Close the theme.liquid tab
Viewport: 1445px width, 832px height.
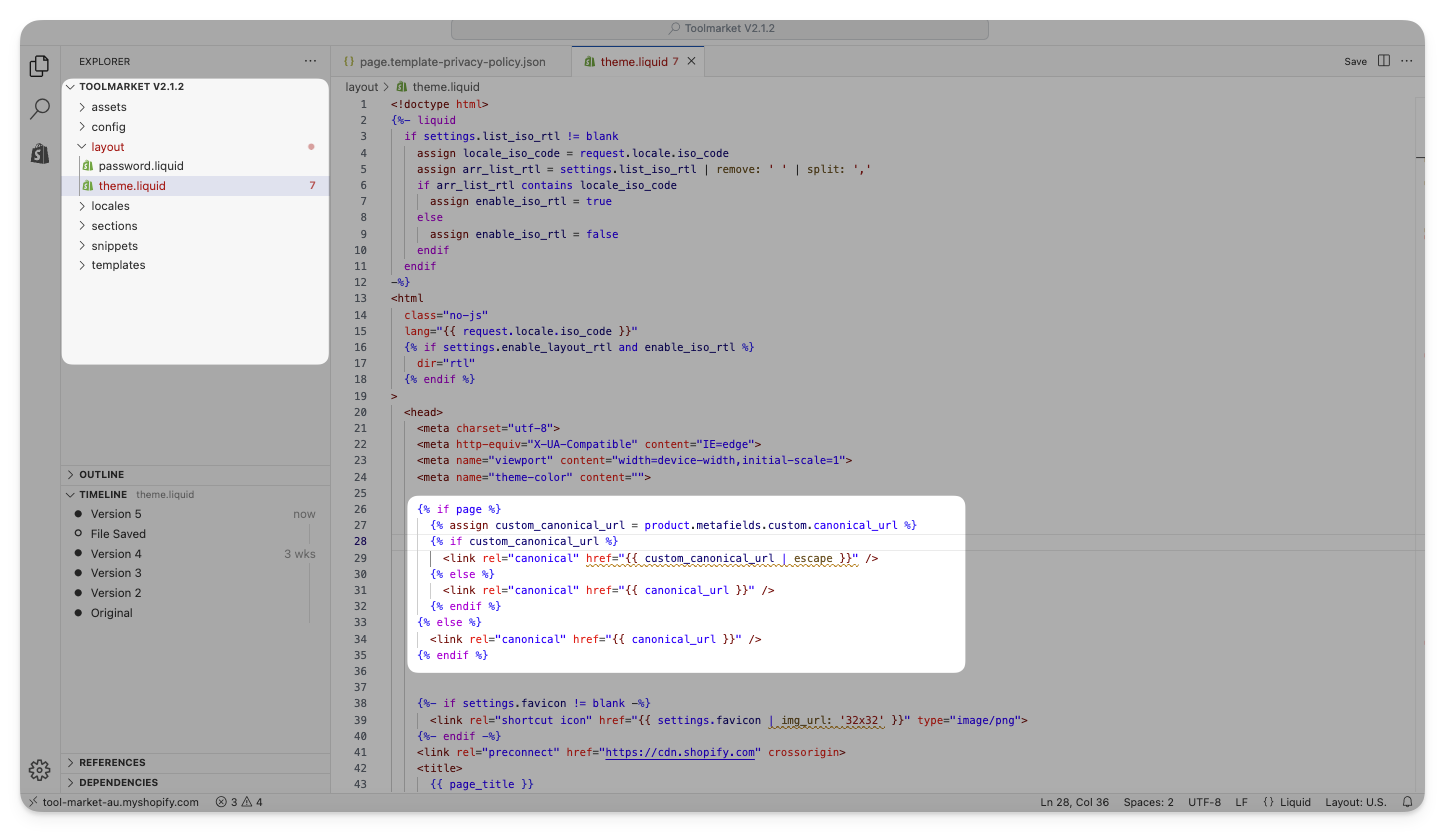tap(691, 61)
